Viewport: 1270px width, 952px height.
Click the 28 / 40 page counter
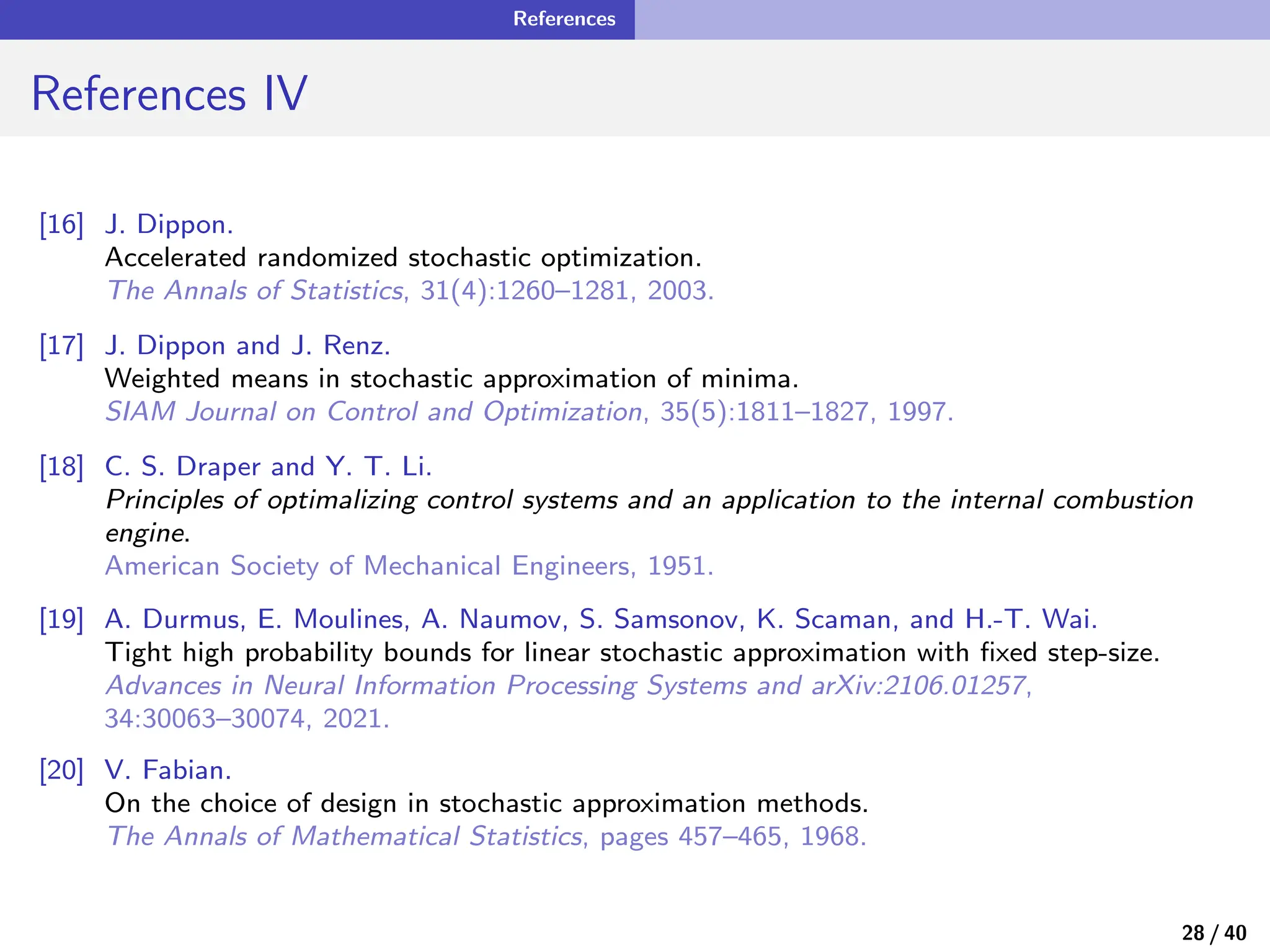[x=1214, y=933]
